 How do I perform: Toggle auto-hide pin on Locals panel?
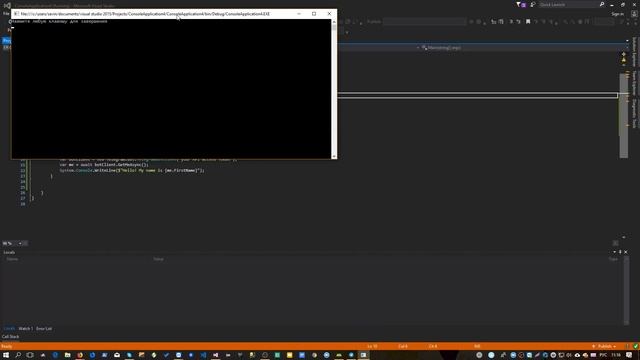(x=620, y=252)
